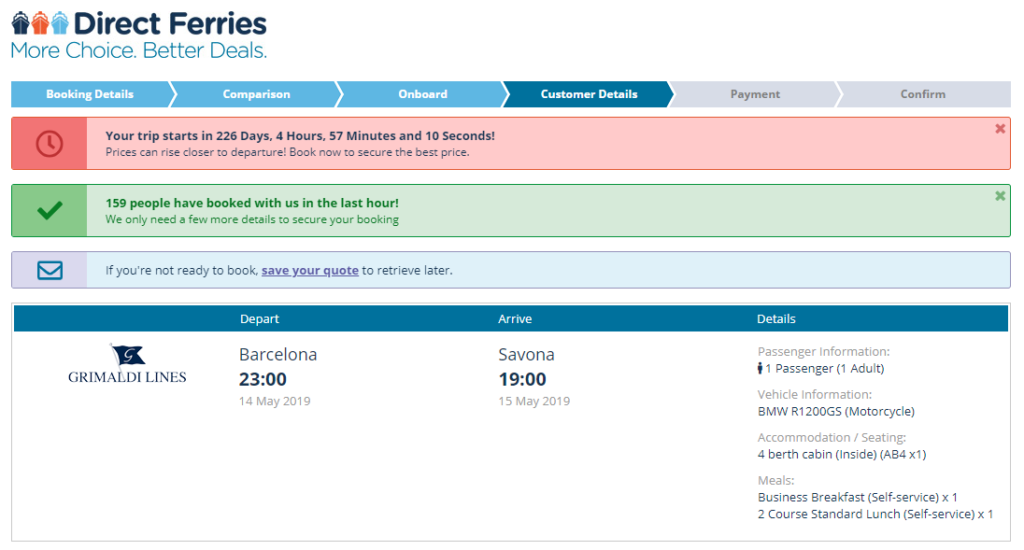Click the Depart column header
1024x550 pixels.
point(259,319)
